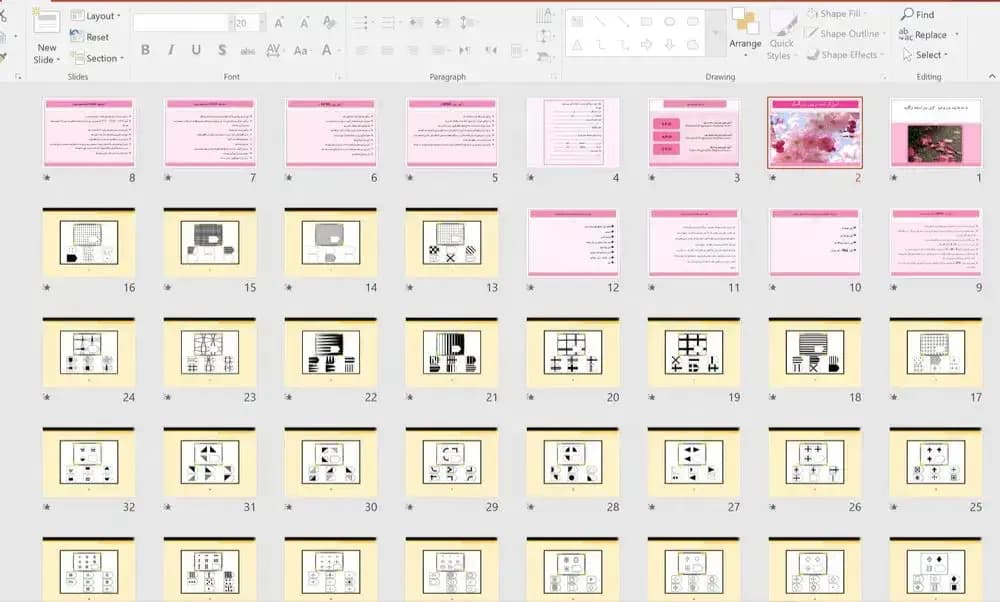Open the Font dialog box launcher

(x=338, y=77)
